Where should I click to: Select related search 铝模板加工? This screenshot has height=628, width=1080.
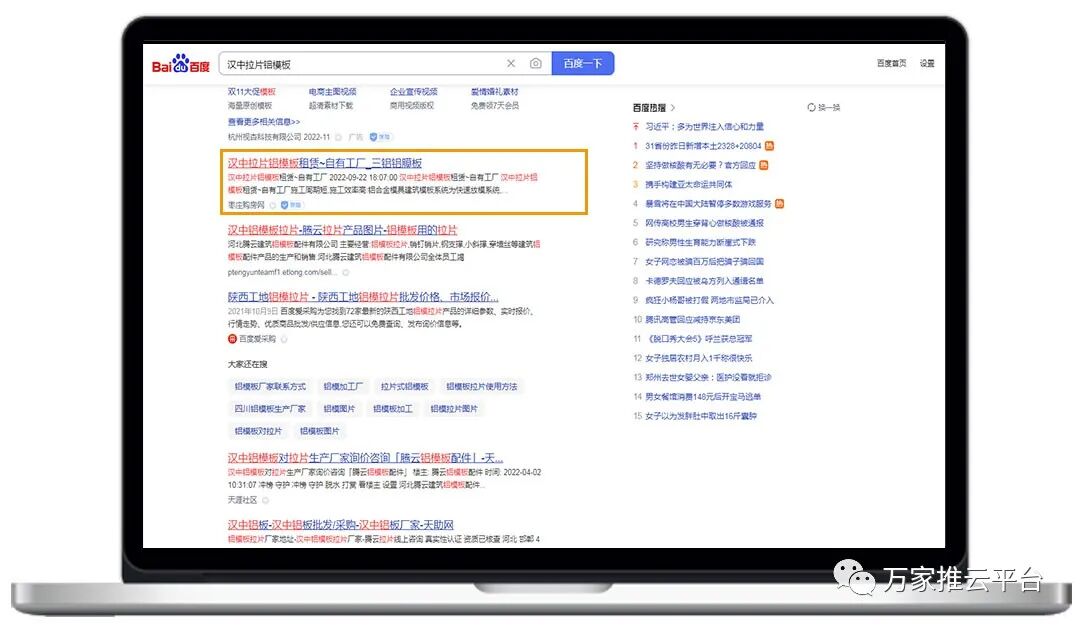pyautogui.click(x=393, y=409)
